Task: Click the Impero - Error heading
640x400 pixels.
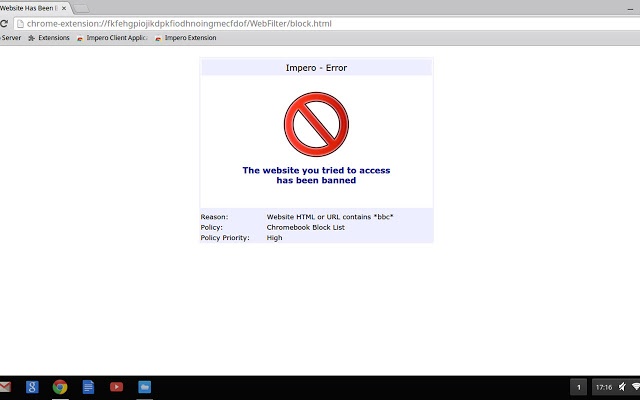Action: click(x=316, y=68)
